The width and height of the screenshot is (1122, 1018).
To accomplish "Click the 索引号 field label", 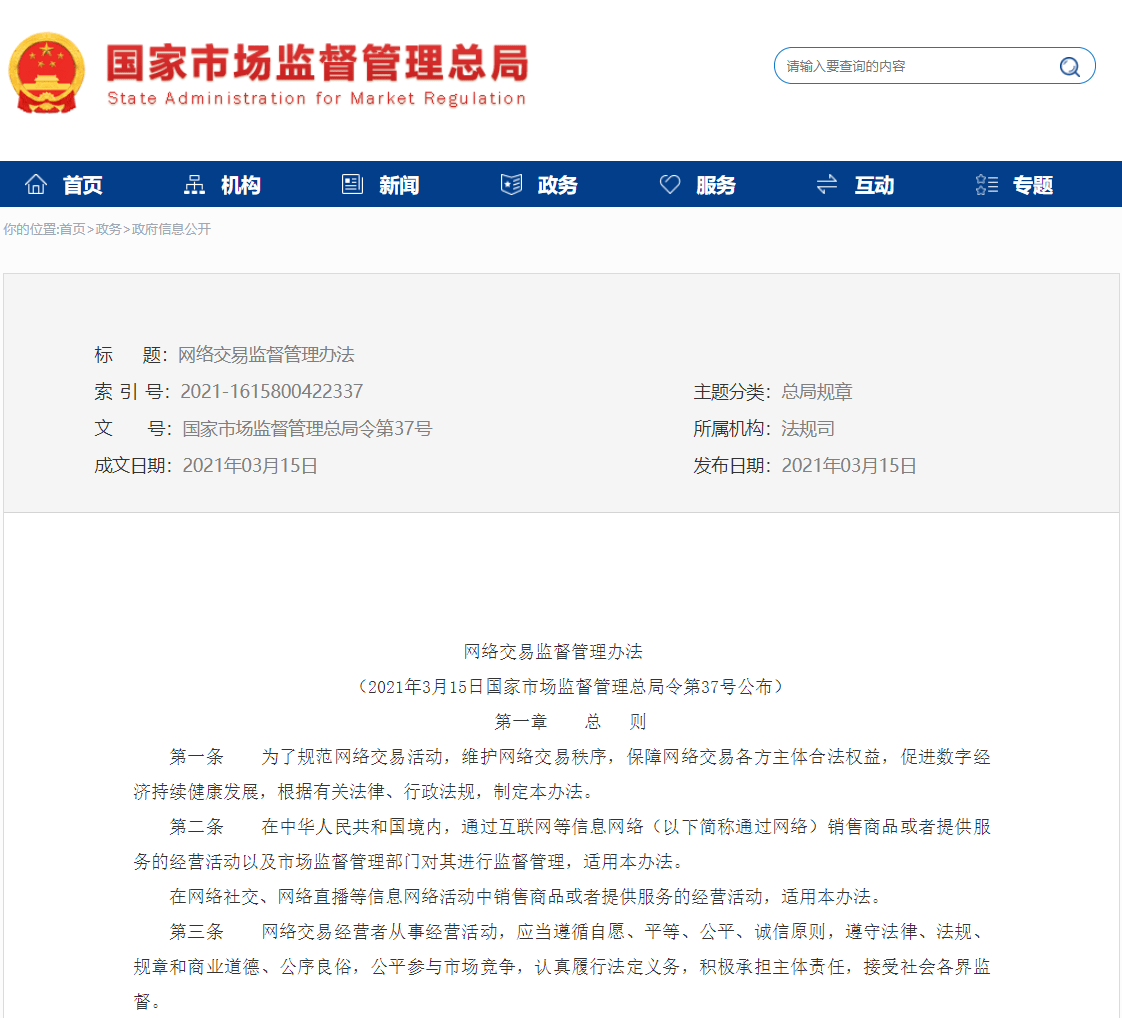I will 132,392.
